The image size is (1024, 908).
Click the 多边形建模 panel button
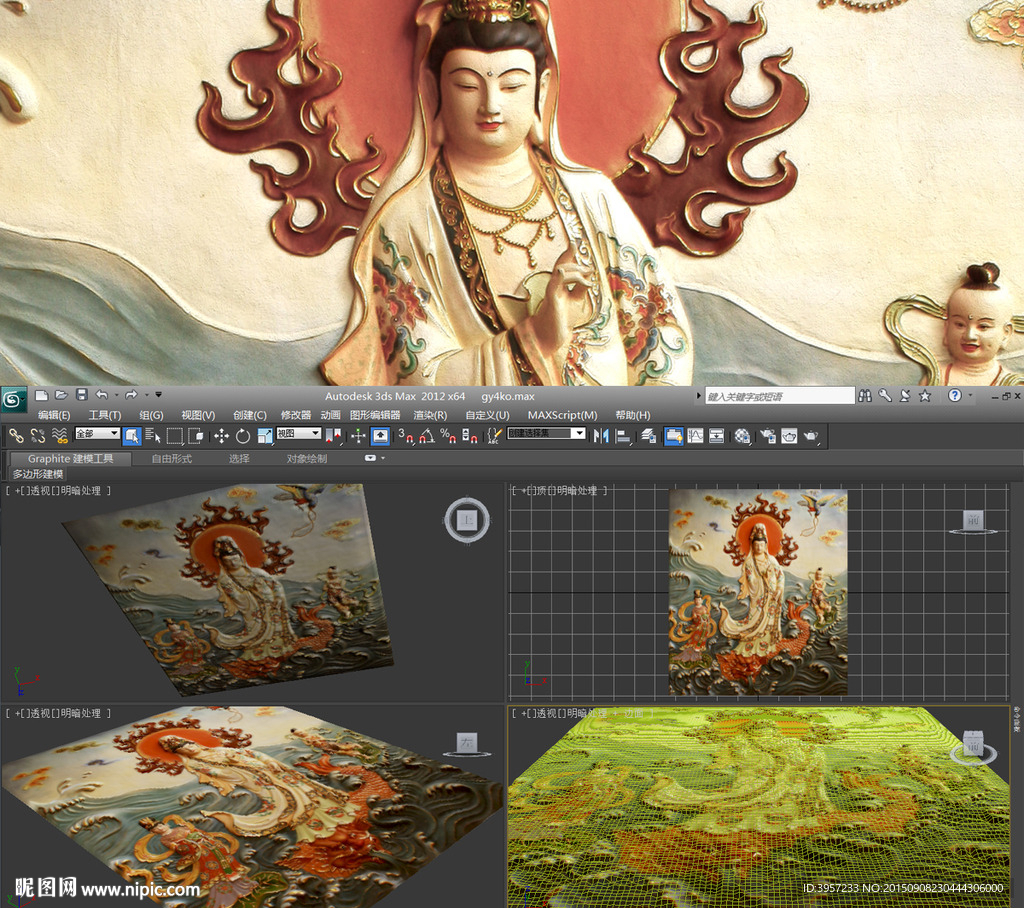[x=38, y=474]
